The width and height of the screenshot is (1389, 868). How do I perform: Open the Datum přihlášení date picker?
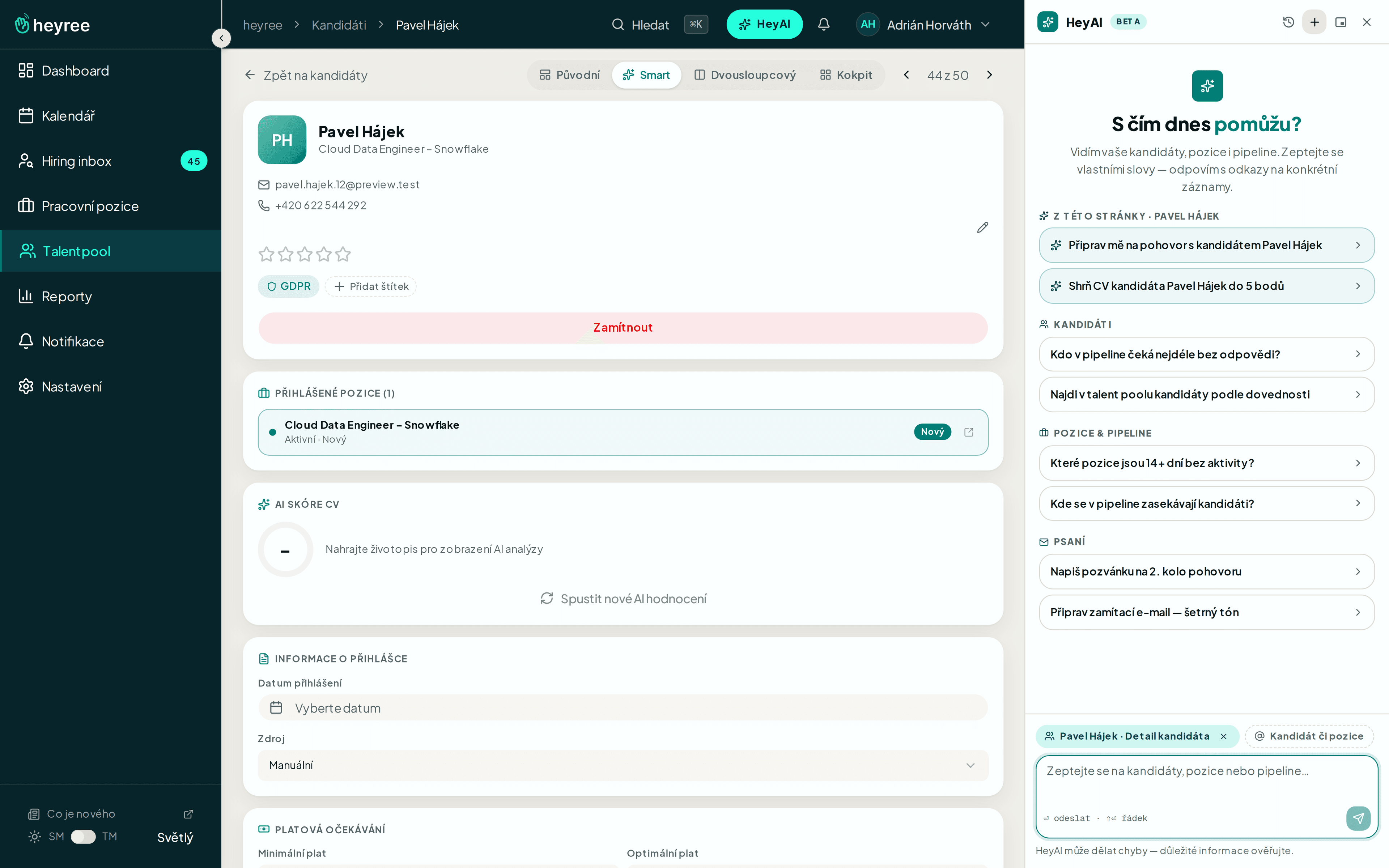(623, 708)
